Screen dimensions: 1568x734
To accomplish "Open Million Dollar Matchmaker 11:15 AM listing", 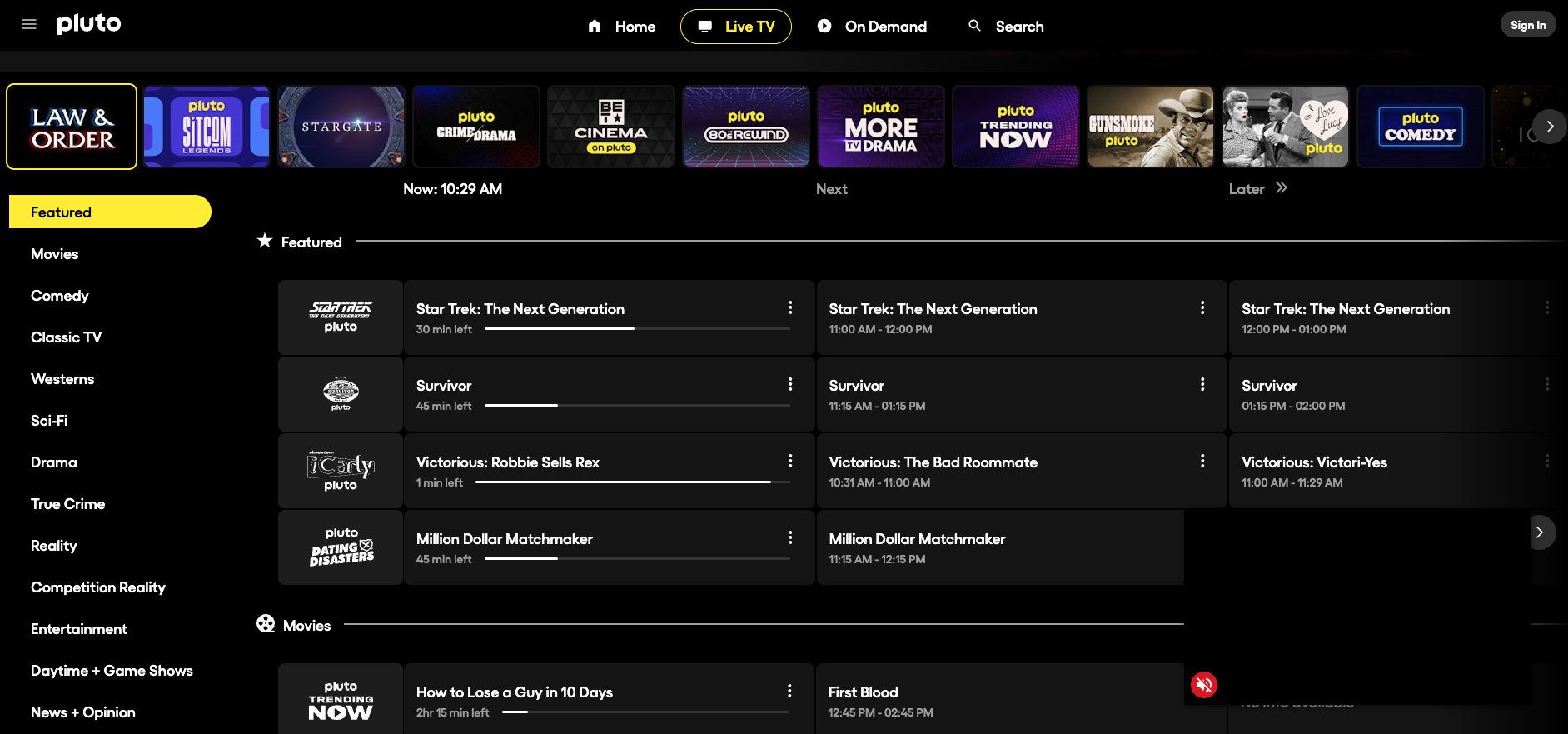I will (1000, 547).
